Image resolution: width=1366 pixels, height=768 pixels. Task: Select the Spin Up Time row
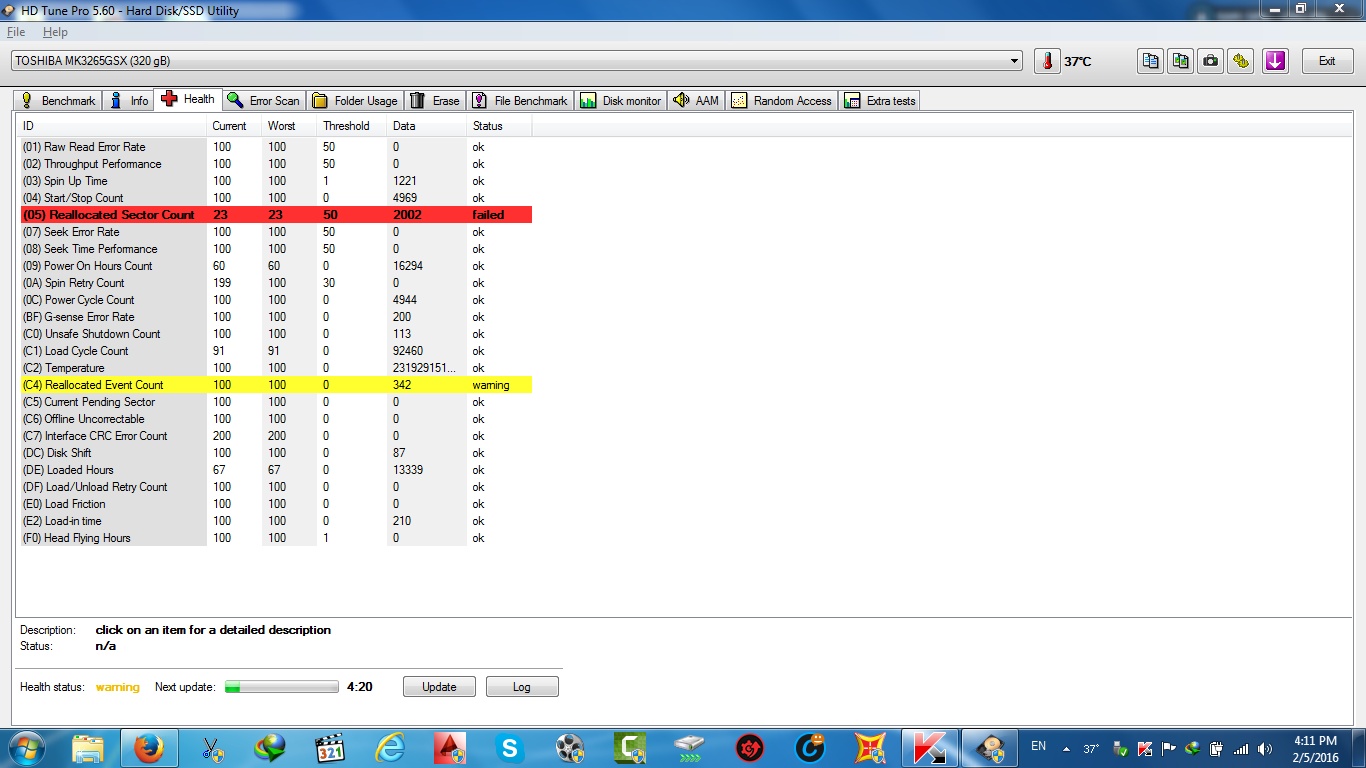pos(276,181)
